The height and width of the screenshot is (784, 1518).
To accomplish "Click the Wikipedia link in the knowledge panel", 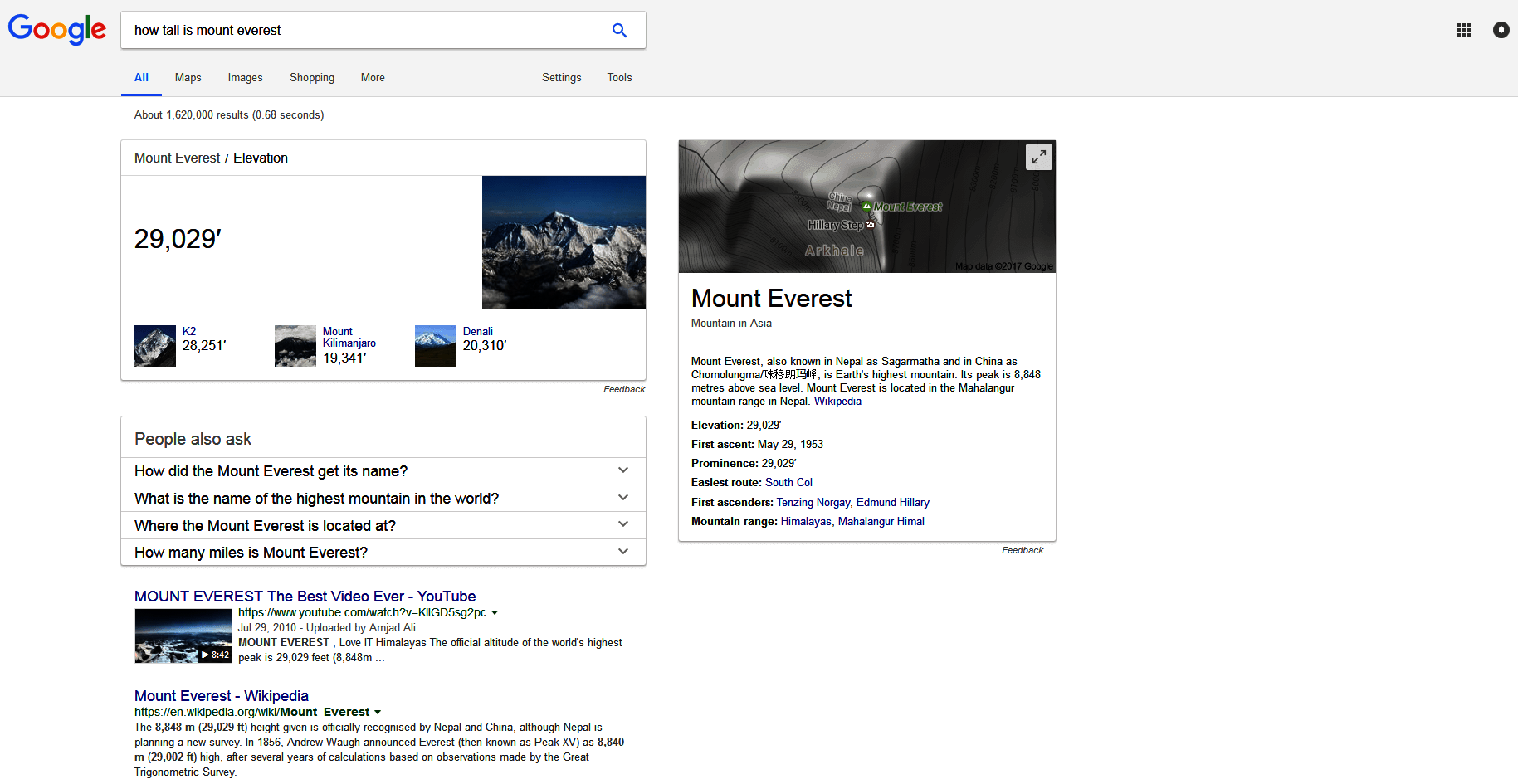I will pyautogui.click(x=837, y=401).
